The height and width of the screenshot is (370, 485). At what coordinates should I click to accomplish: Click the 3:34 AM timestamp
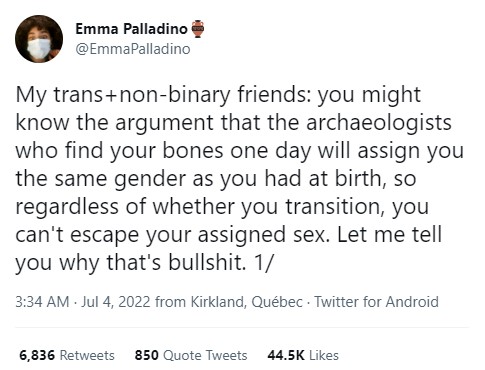[42, 302]
